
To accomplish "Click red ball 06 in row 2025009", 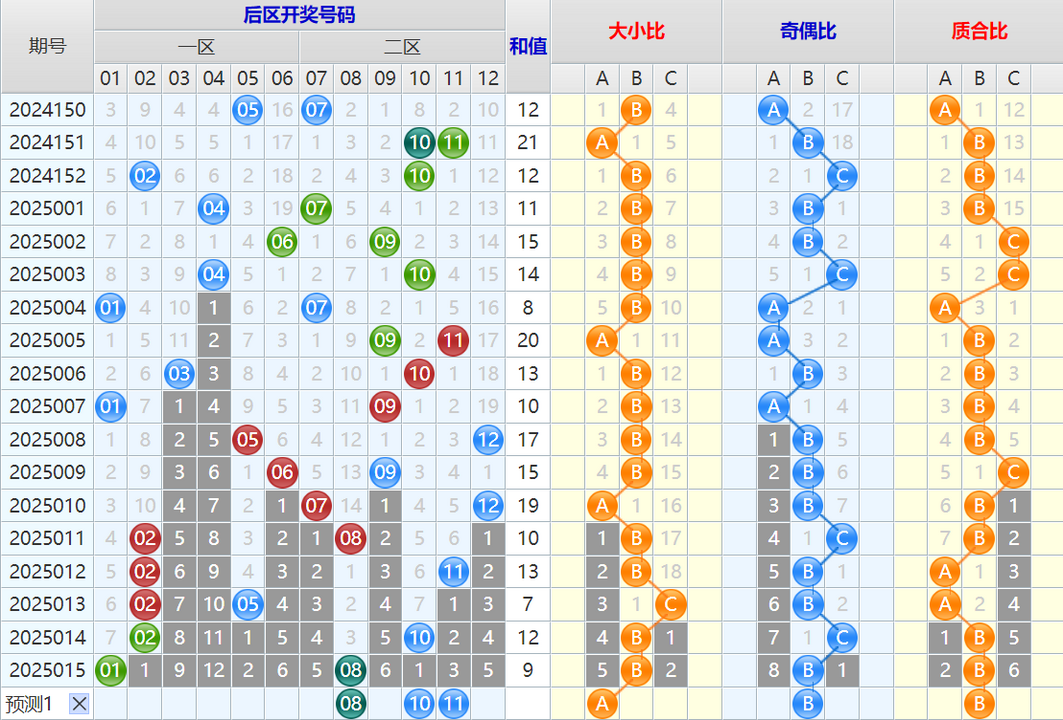I will coord(282,472).
